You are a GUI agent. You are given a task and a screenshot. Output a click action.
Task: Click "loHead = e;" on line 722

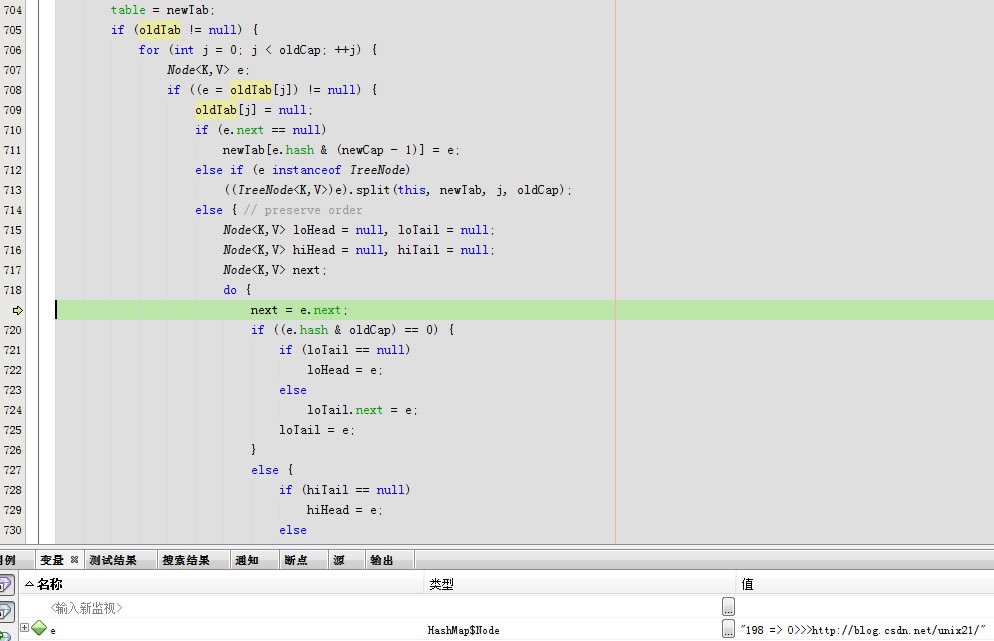tap(345, 370)
